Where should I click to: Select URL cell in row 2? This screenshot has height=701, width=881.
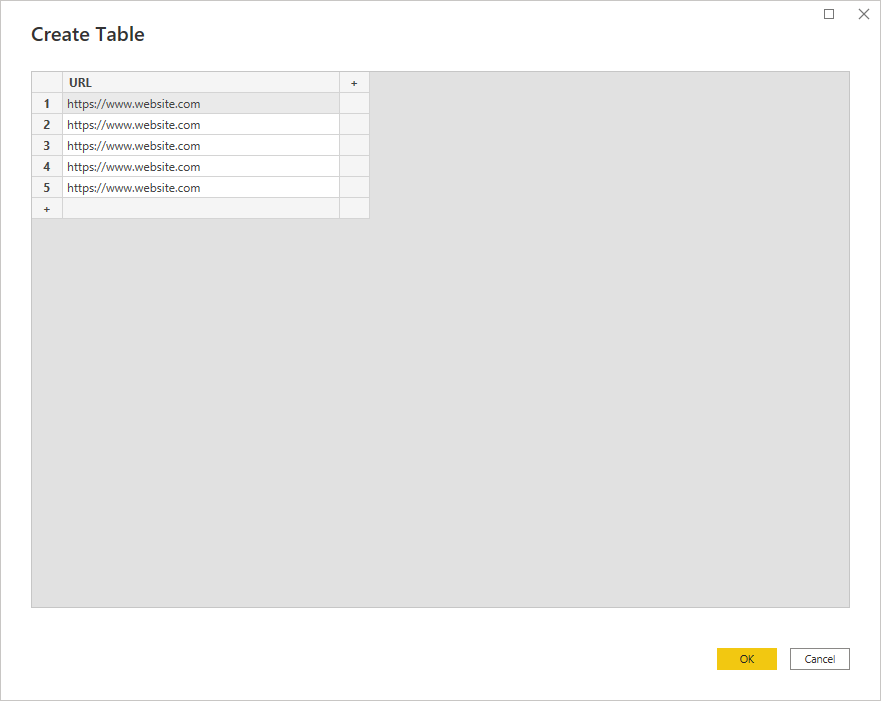pyautogui.click(x=201, y=125)
